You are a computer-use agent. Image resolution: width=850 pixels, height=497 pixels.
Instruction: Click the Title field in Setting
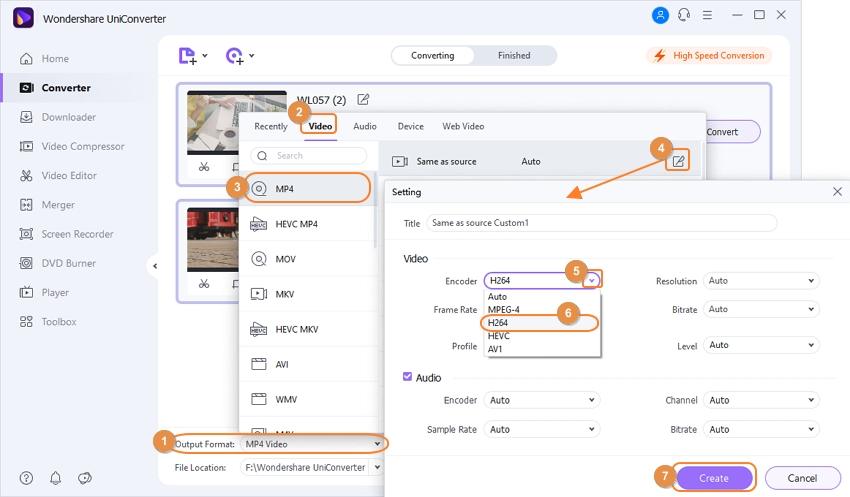tap(601, 223)
